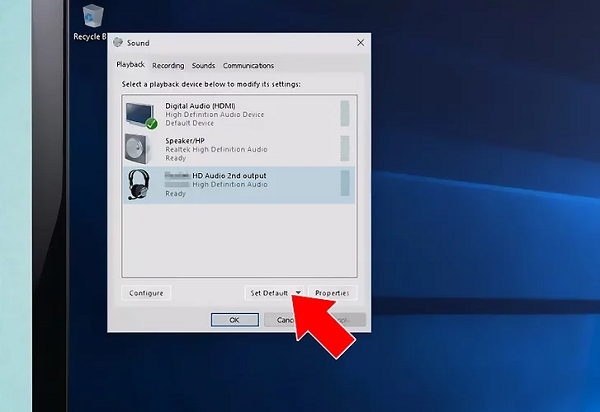Screen dimensions: 600x412
Task: Open the Sounds tab
Action: point(203,66)
